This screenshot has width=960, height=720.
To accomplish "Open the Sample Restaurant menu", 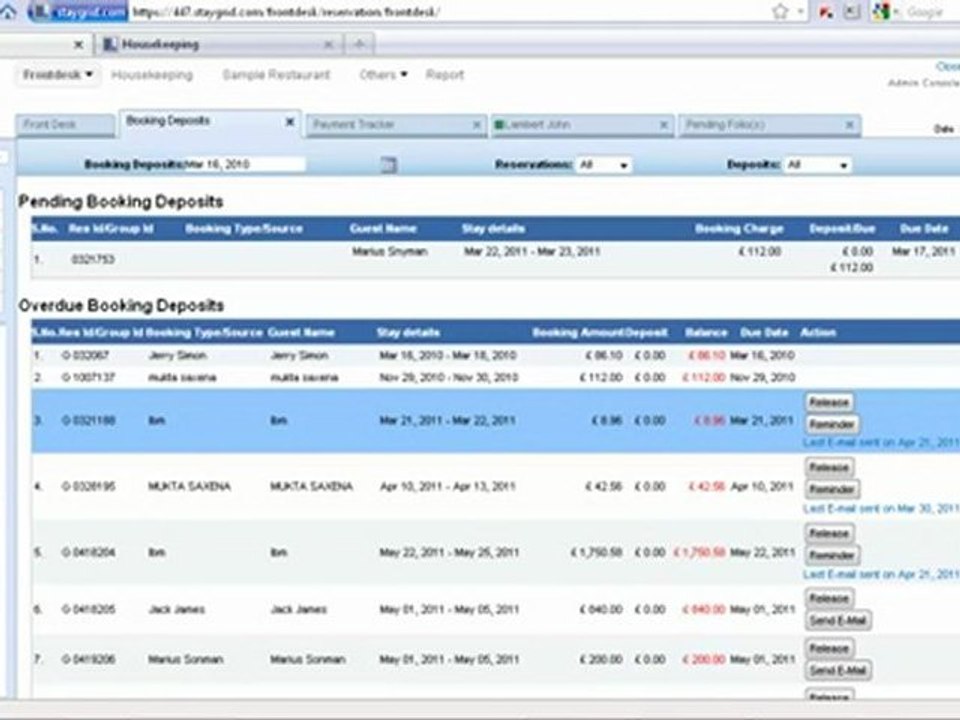I will tap(276, 75).
